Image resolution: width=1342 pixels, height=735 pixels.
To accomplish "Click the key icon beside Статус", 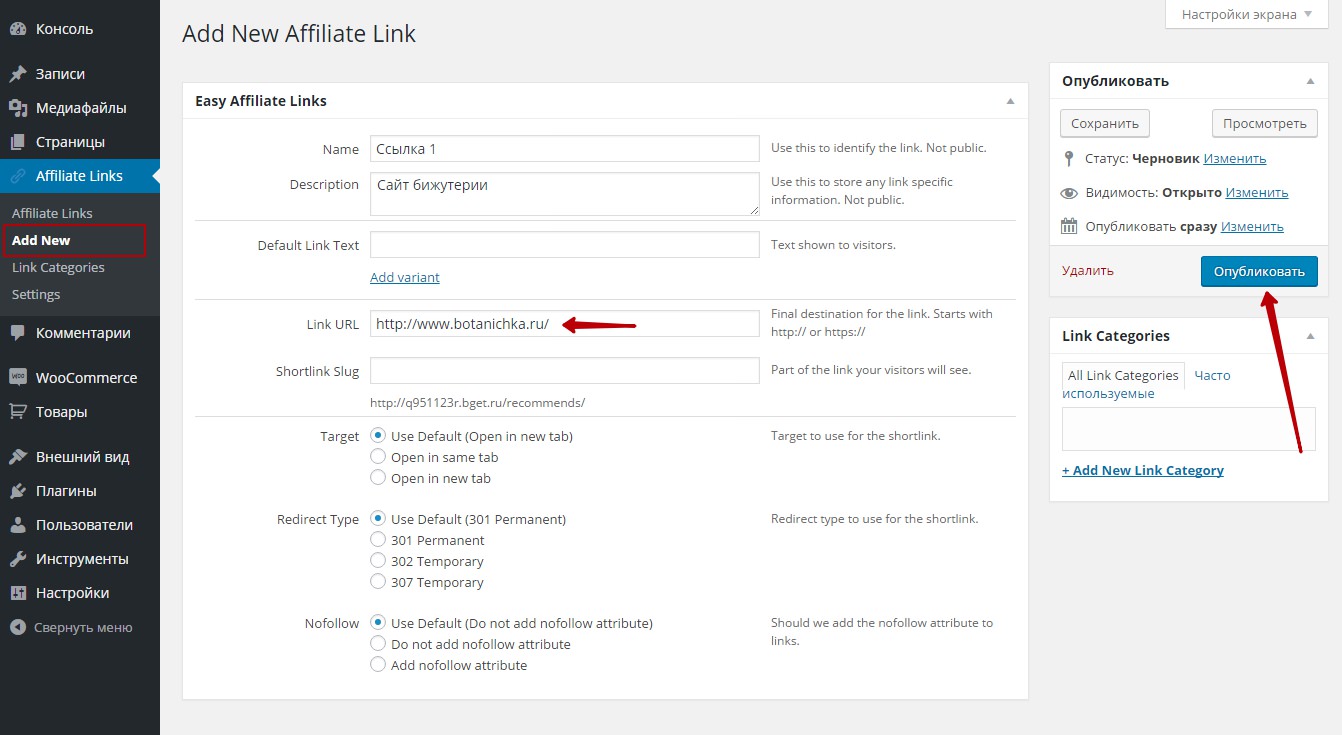I will pyautogui.click(x=1069, y=158).
